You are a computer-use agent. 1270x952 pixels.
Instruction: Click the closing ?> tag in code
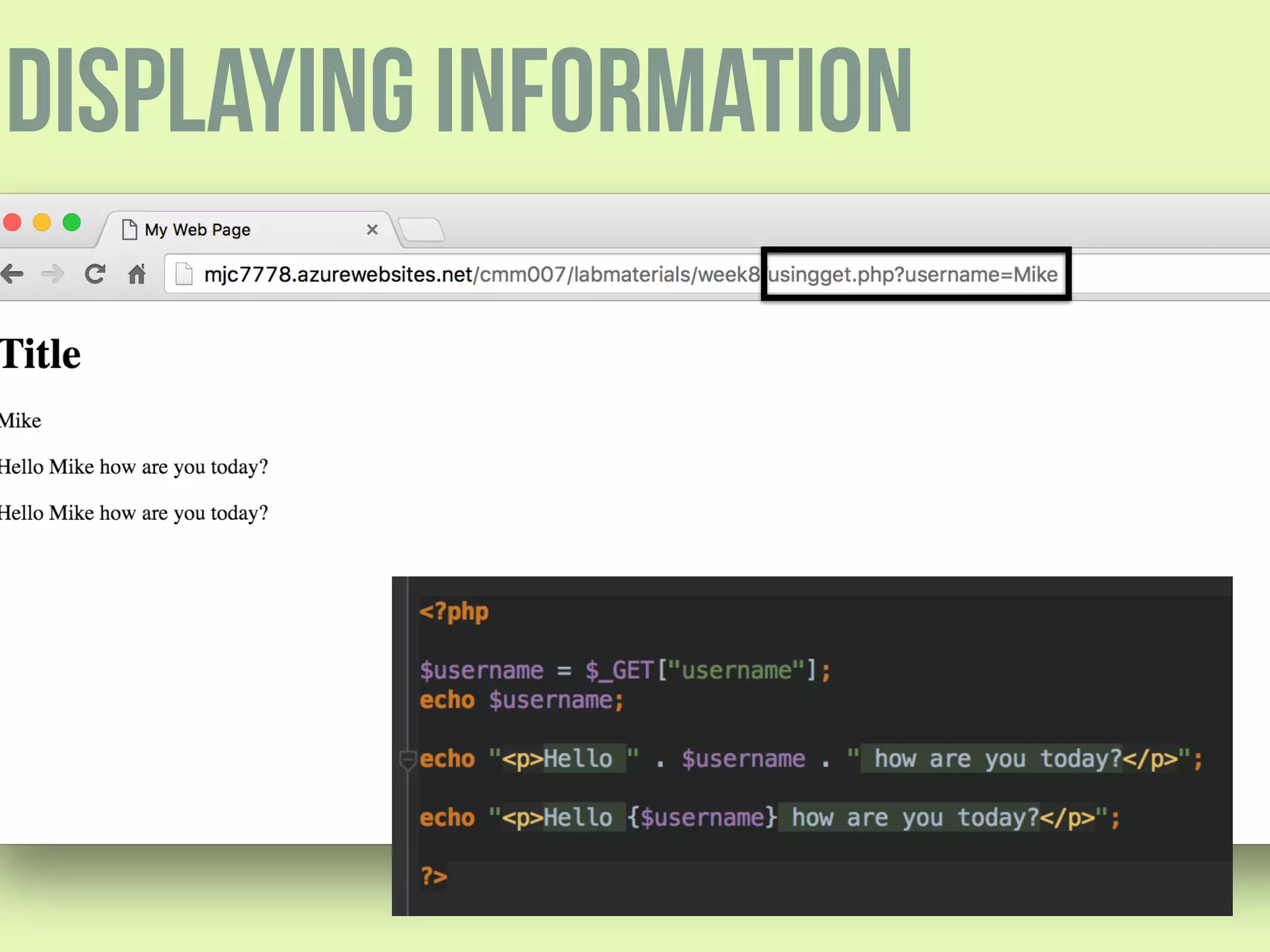(433, 876)
